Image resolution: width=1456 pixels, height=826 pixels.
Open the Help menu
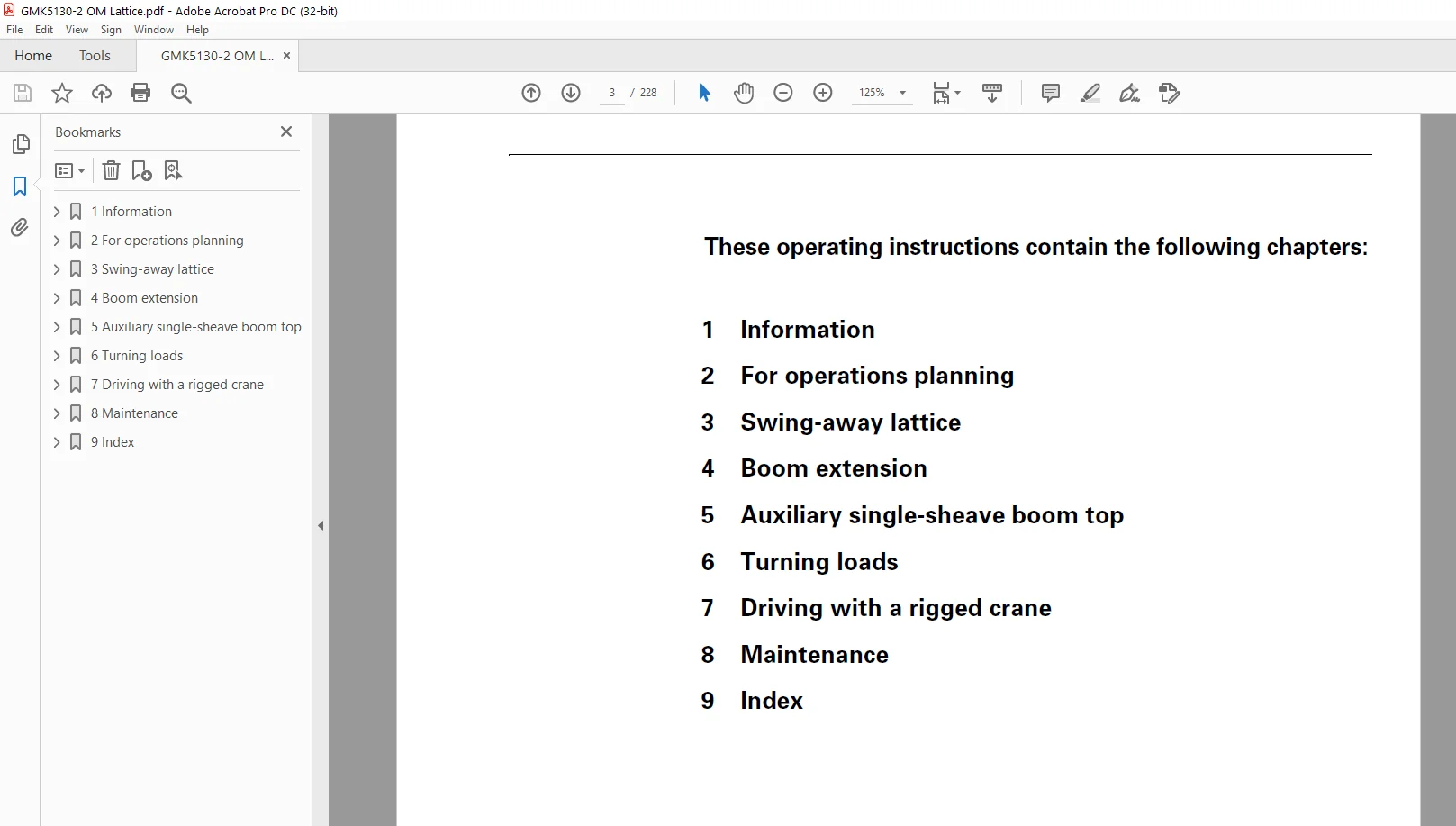point(197,30)
